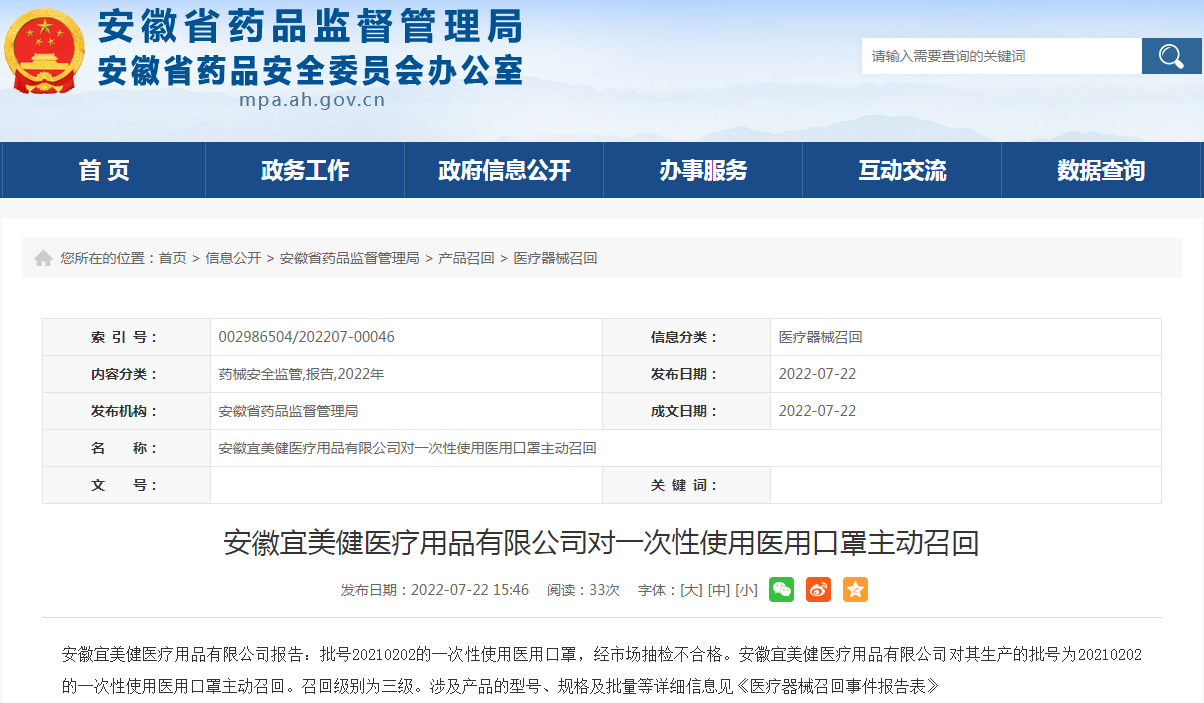The width and height of the screenshot is (1204, 703).
Task: Set font size to small [小]
Action: 746,590
